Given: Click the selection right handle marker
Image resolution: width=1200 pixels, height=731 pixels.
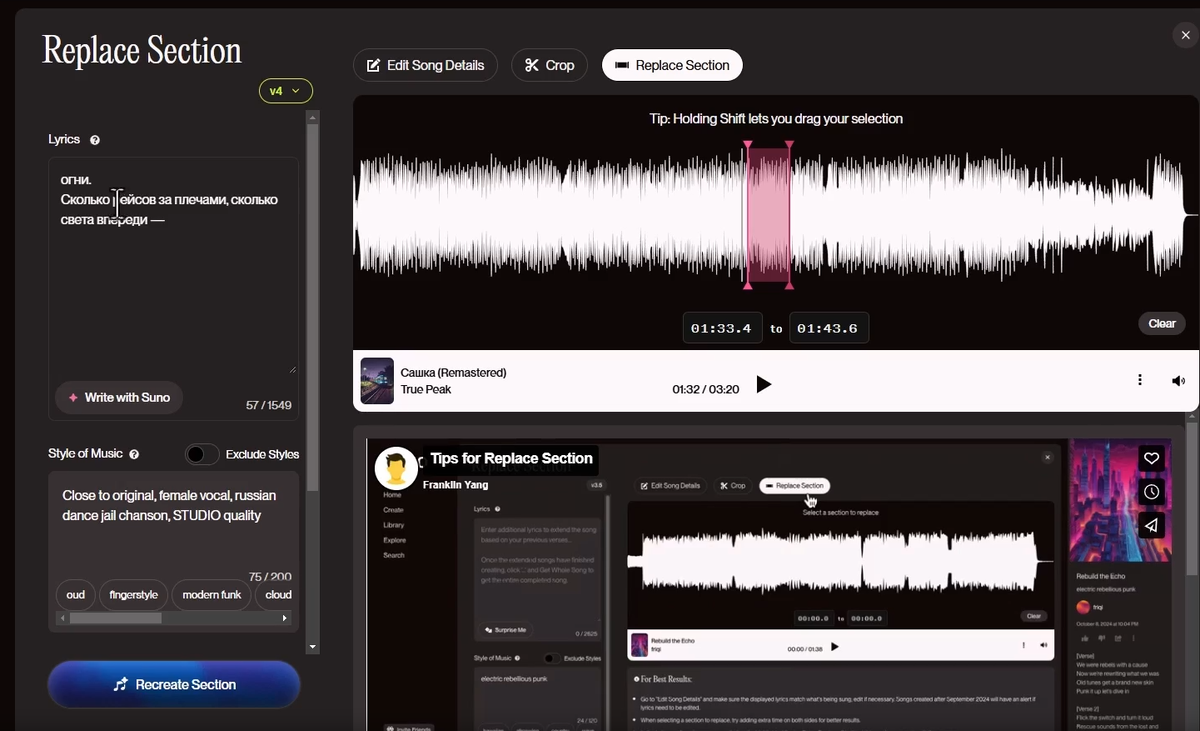Looking at the screenshot, I should (x=790, y=146).
